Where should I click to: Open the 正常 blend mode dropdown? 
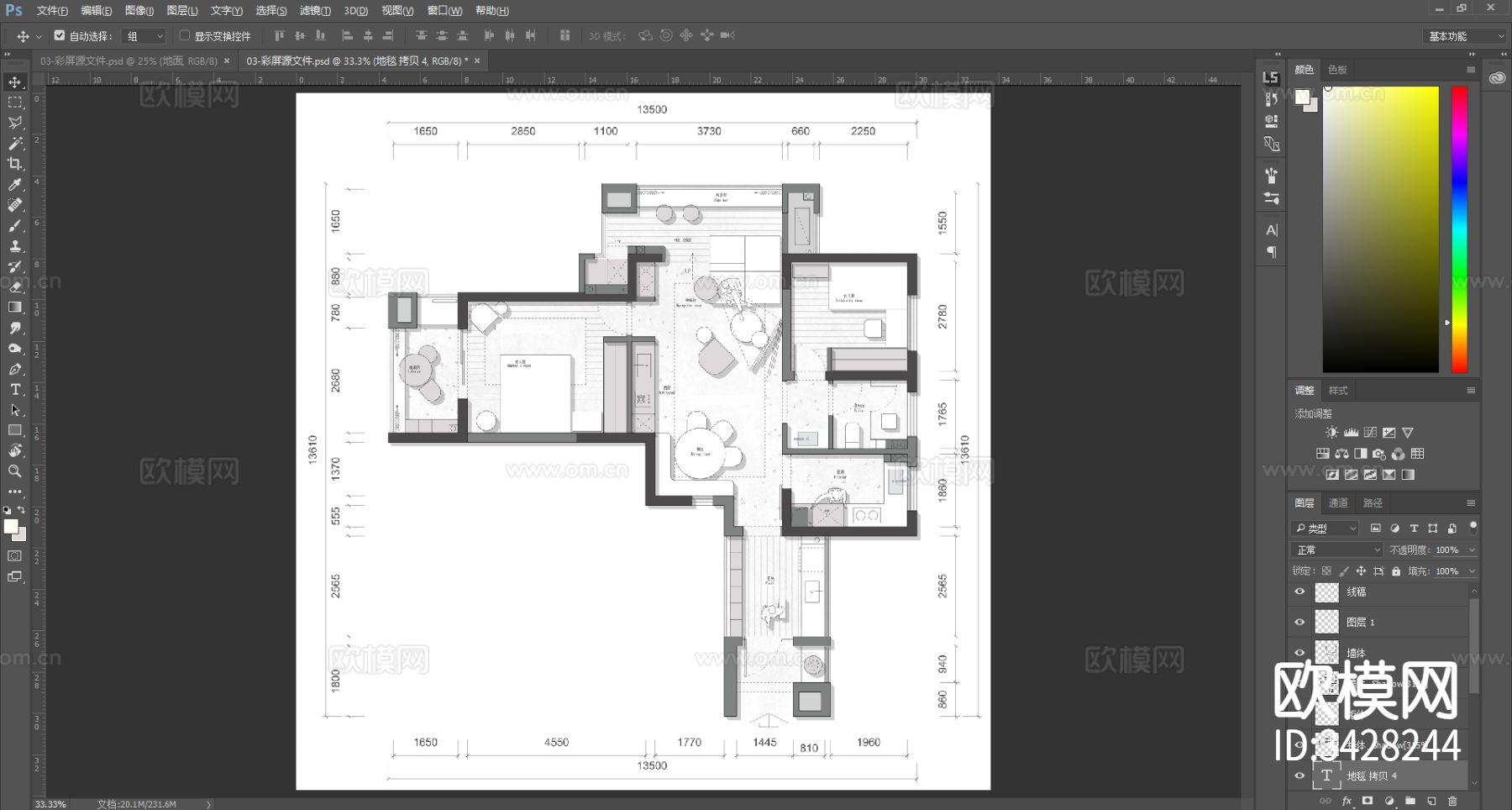1337,550
